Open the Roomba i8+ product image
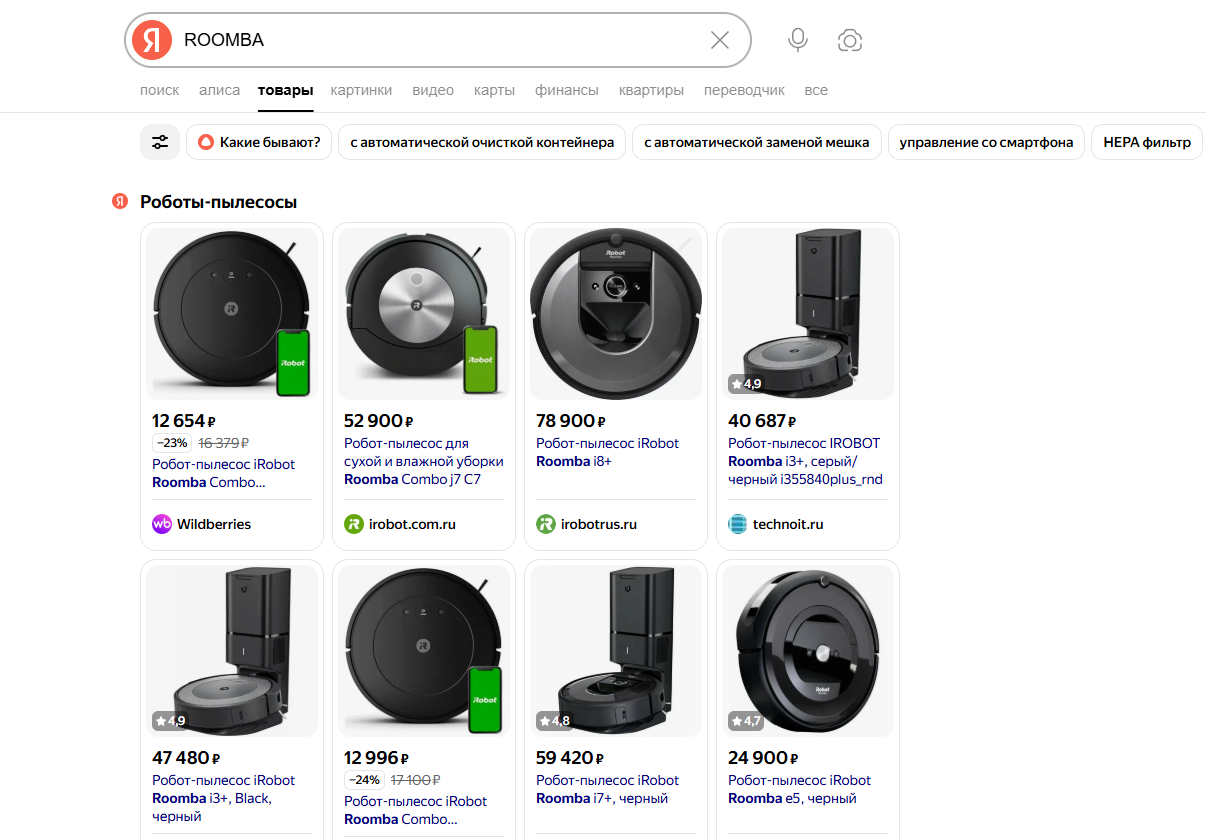The width and height of the screenshot is (1206, 839). [x=616, y=314]
